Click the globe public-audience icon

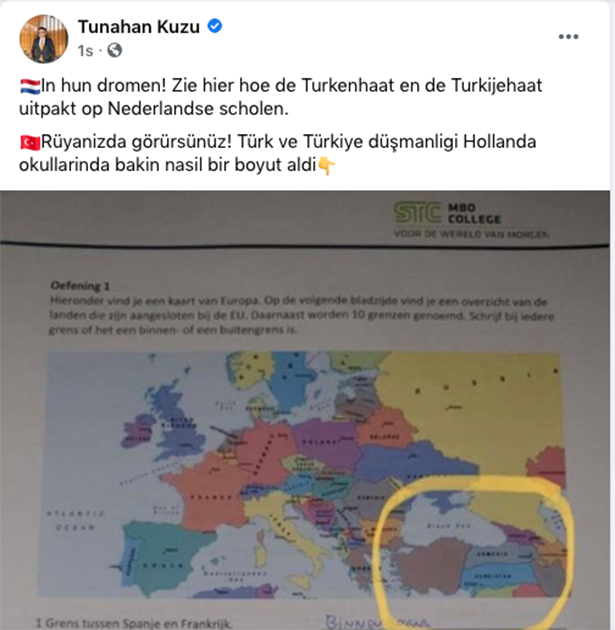tap(114, 51)
